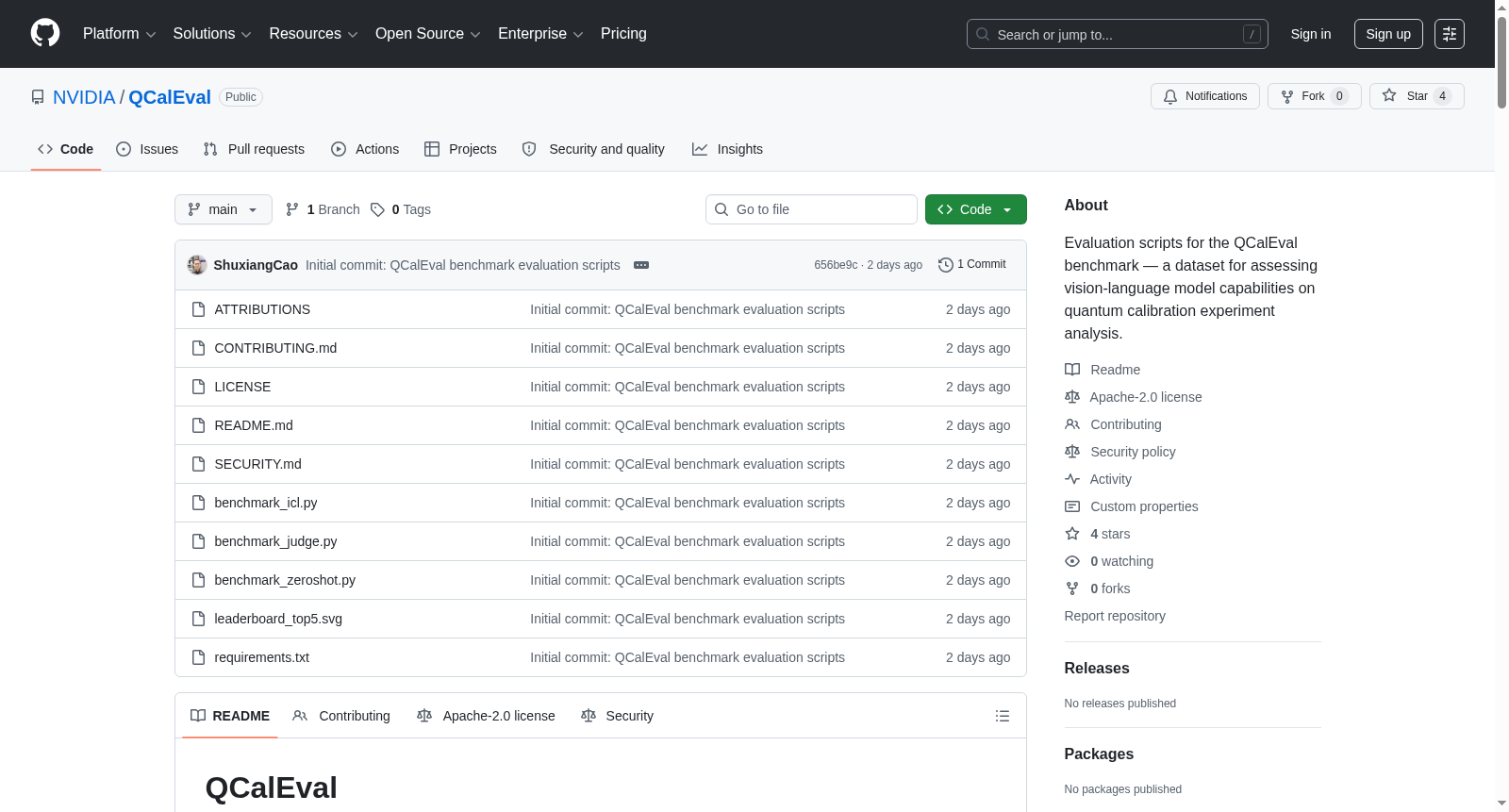
Task: Click the eye icon beside 0 watching
Action: pyautogui.click(x=1072, y=561)
